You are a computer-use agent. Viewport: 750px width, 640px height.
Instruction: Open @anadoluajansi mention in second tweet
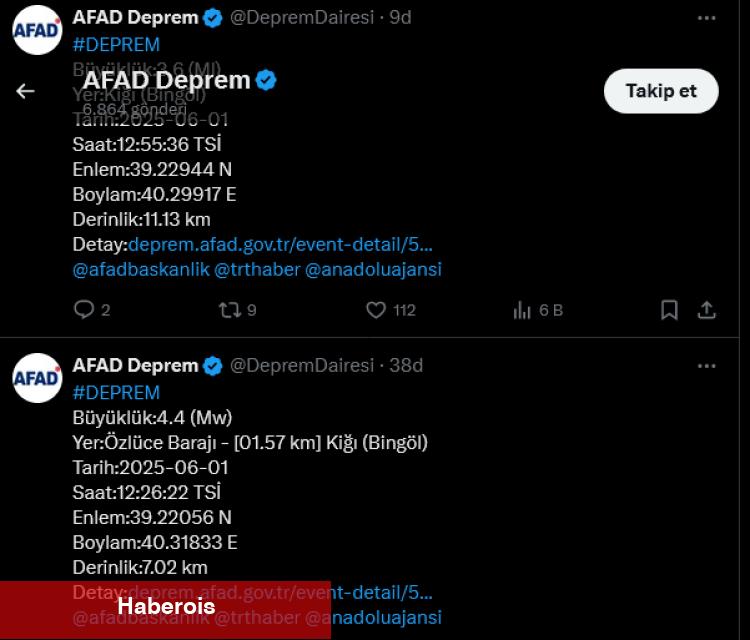click(x=373, y=617)
